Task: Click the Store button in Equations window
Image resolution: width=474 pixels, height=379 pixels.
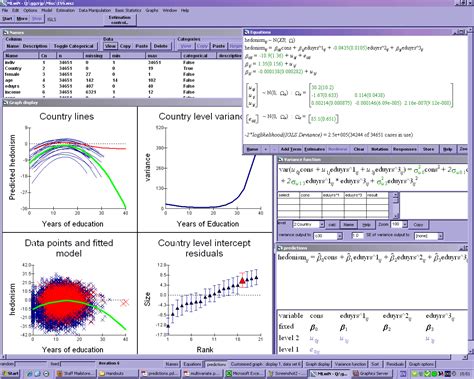Action: [x=428, y=149]
